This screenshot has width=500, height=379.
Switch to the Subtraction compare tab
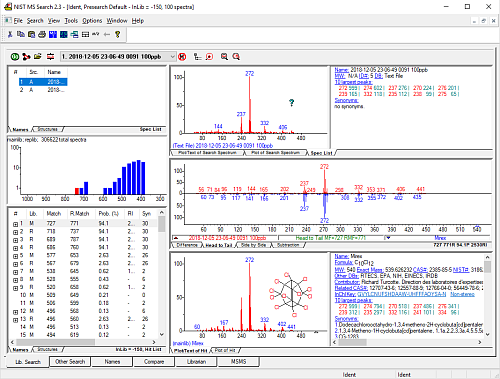(288, 245)
